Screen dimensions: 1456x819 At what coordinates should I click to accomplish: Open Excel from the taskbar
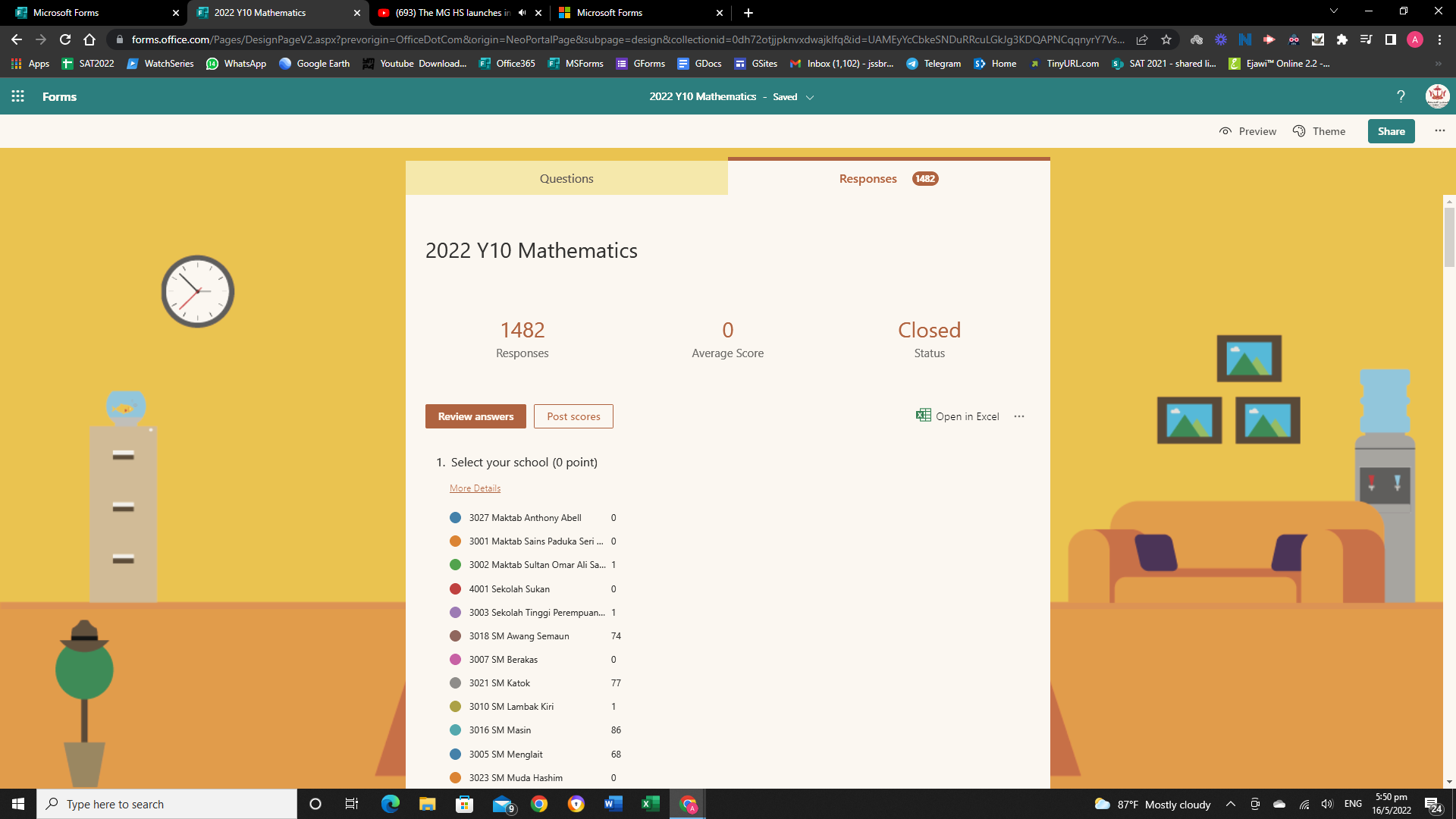click(650, 804)
